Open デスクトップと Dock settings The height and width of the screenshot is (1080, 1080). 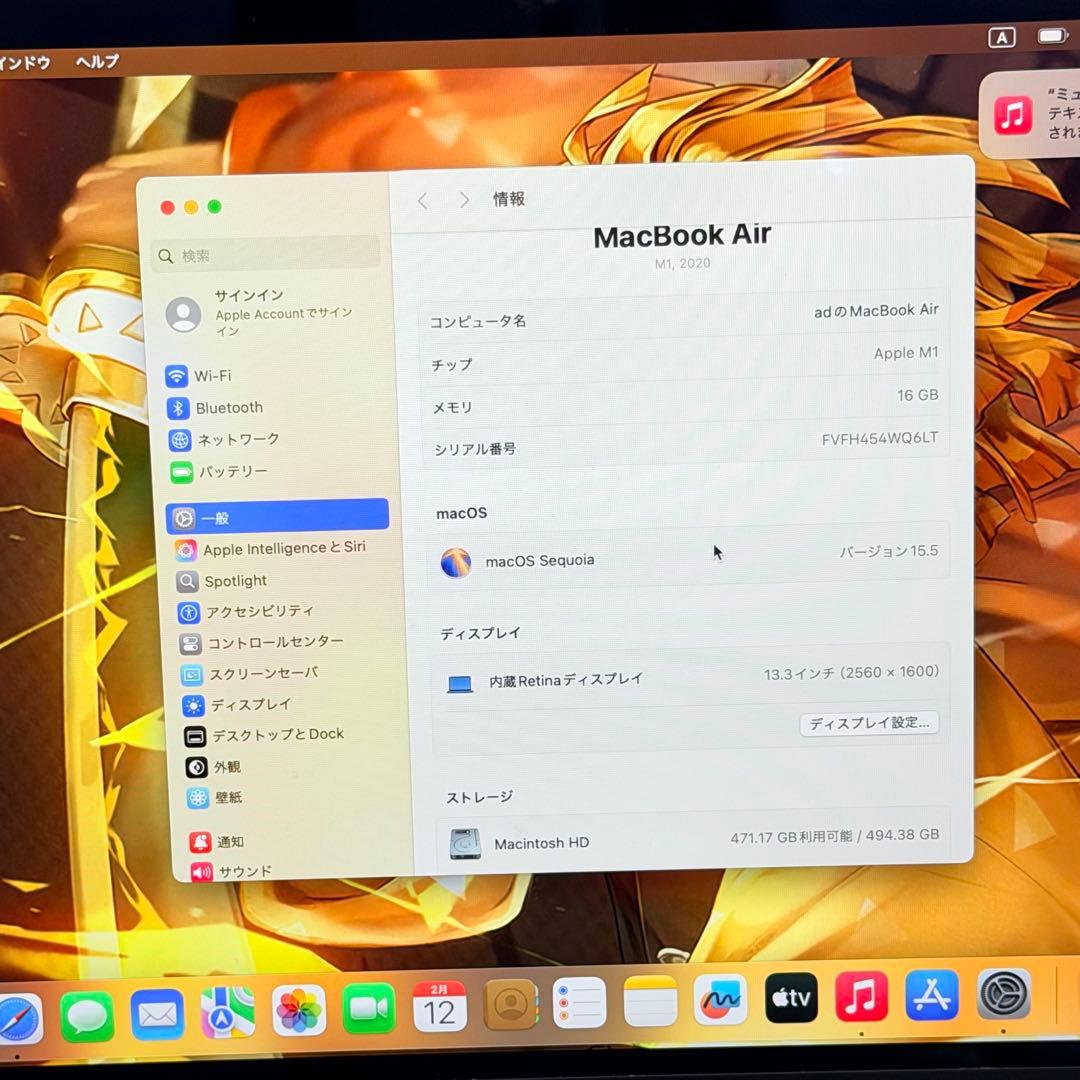click(264, 735)
